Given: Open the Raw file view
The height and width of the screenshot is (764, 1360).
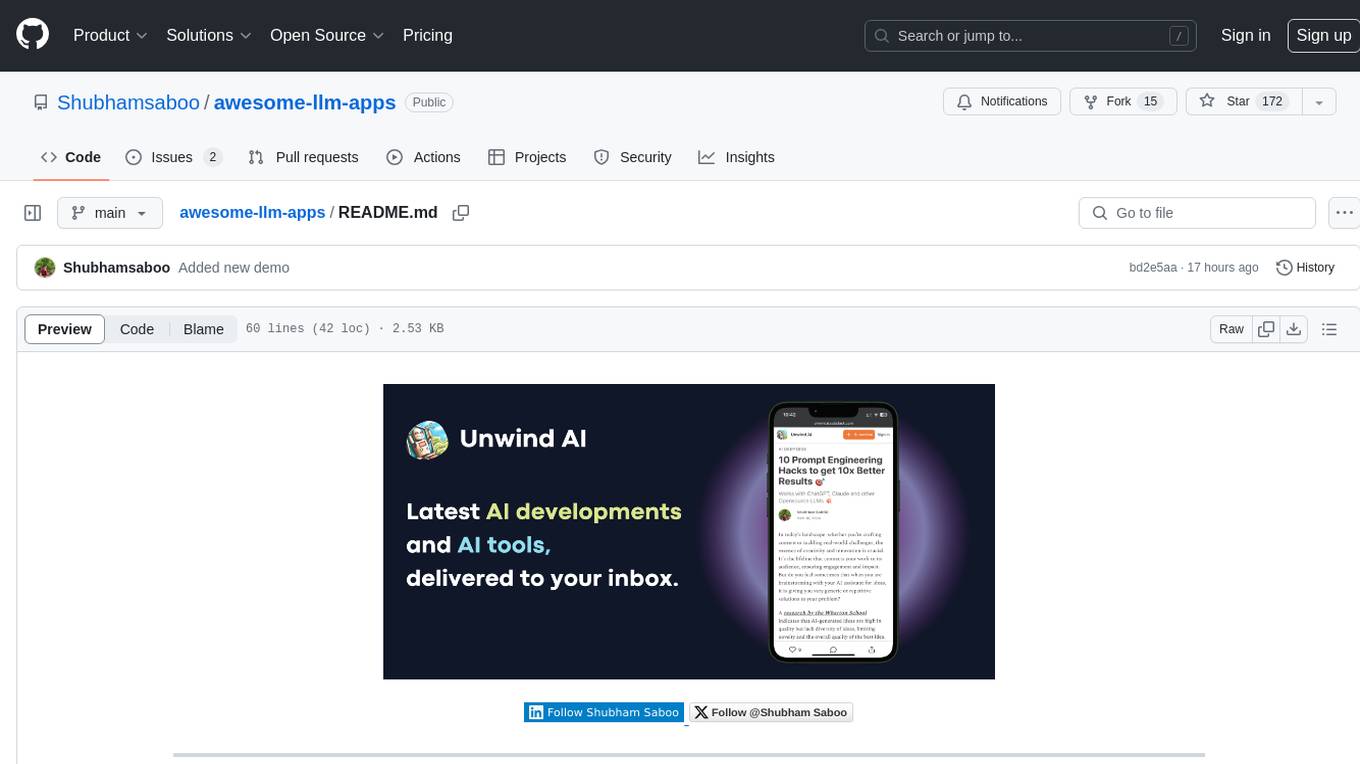Looking at the screenshot, I should click(x=1231, y=329).
